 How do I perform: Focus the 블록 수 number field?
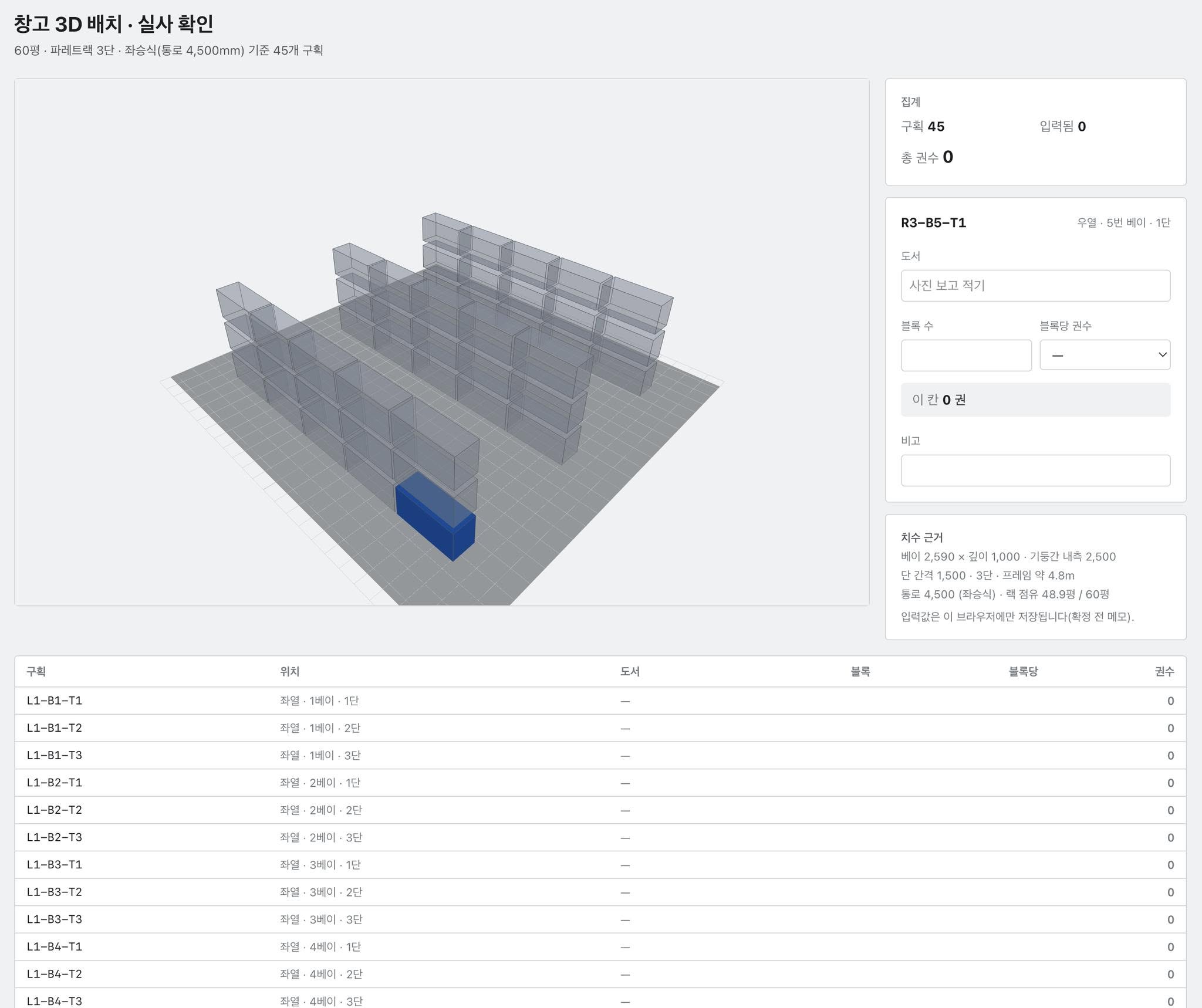[x=966, y=355]
